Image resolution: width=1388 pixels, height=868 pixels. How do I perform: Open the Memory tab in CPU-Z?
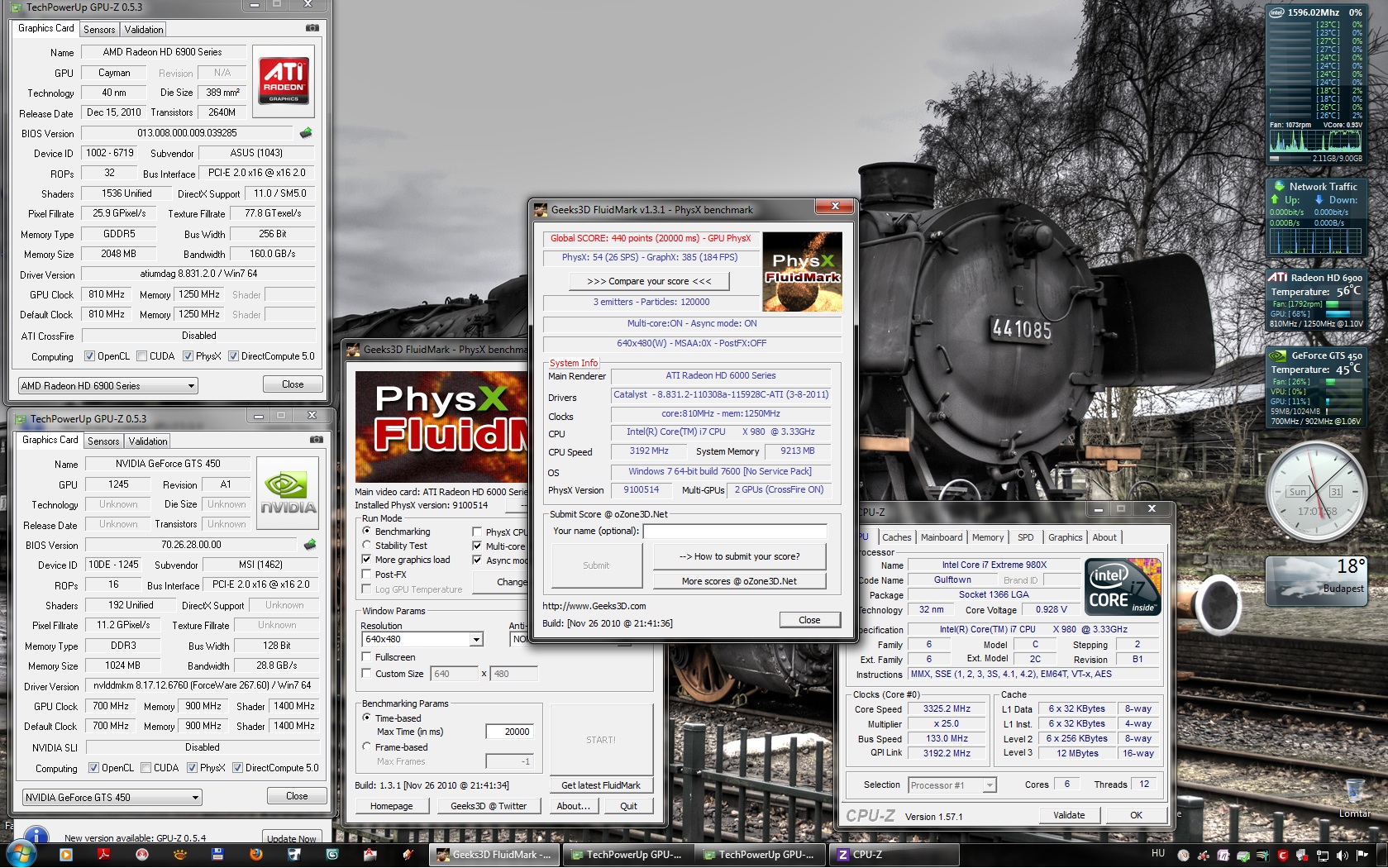point(988,537)
